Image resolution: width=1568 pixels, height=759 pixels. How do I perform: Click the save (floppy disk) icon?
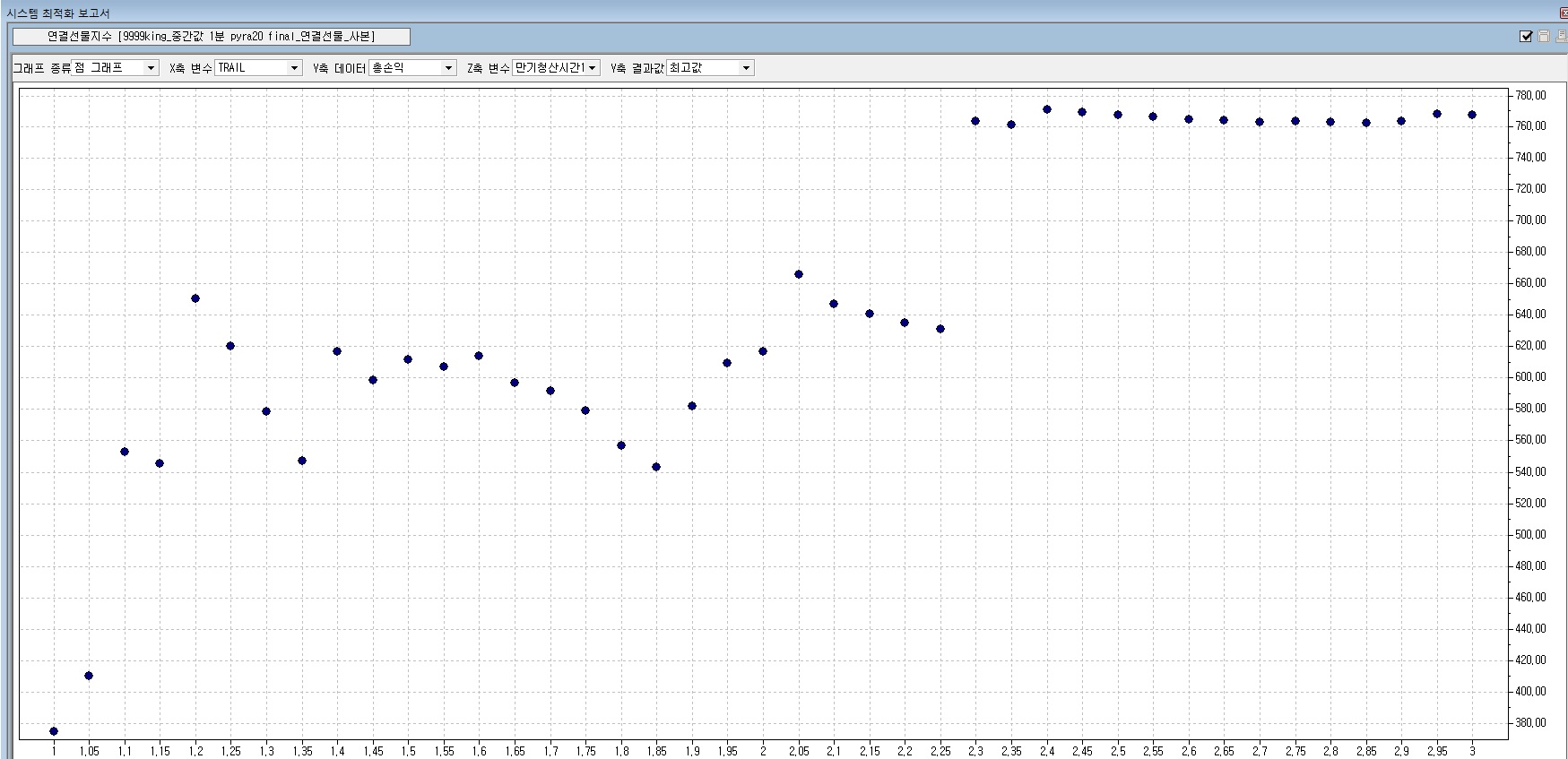[1544, 36]
